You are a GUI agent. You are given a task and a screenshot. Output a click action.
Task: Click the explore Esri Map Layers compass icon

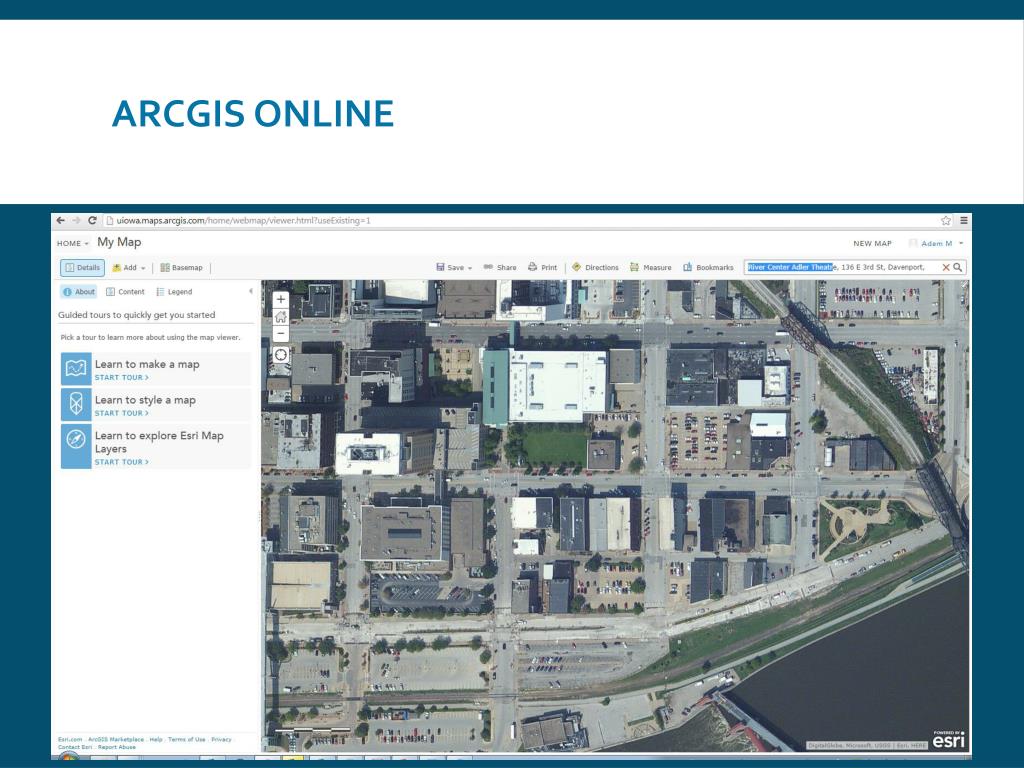pyautogui.click(x=76, y=445)
